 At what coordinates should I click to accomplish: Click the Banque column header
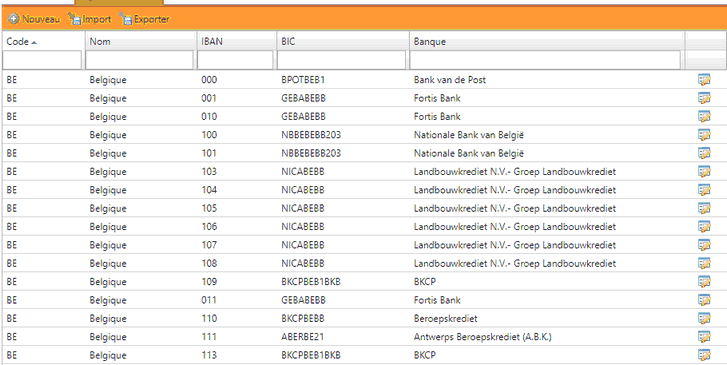547,41
